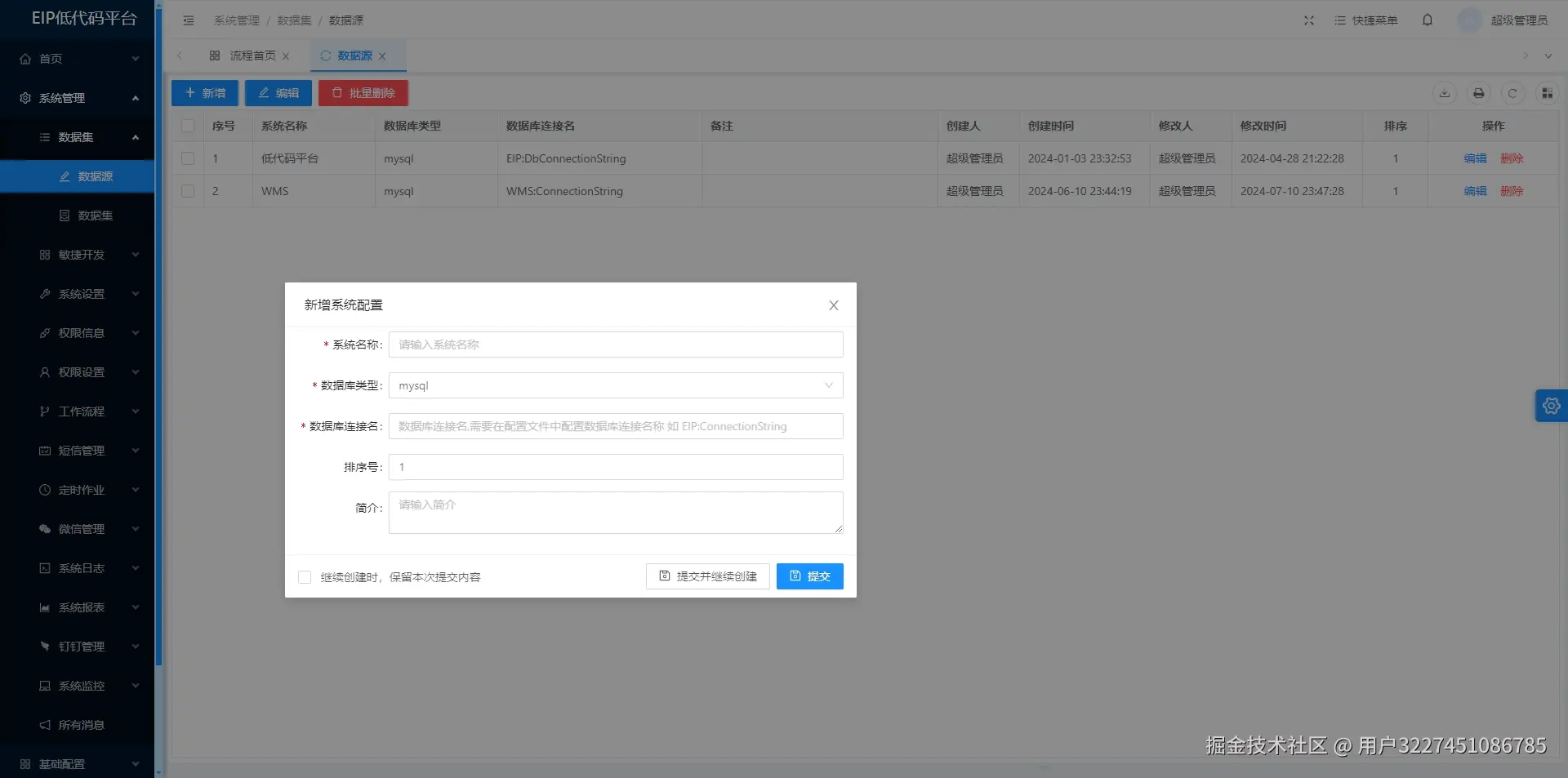Print the table icon
This screenshot has width=1568, height=778.
1479,93
